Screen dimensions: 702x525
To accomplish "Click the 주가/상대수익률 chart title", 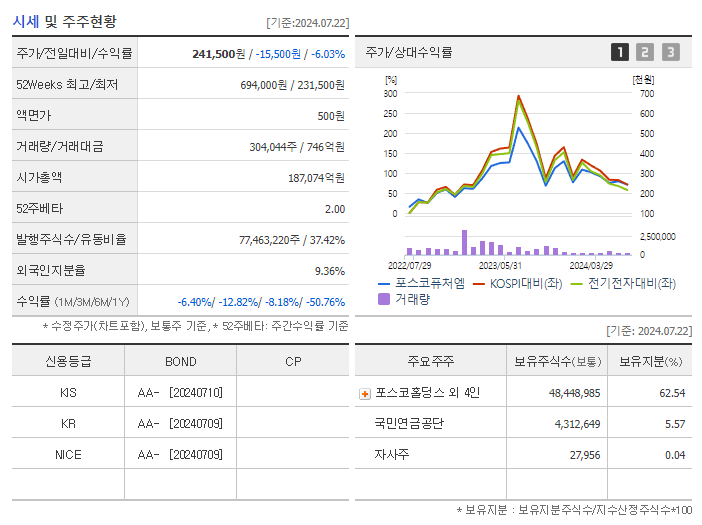I will (x=409, y=52).
